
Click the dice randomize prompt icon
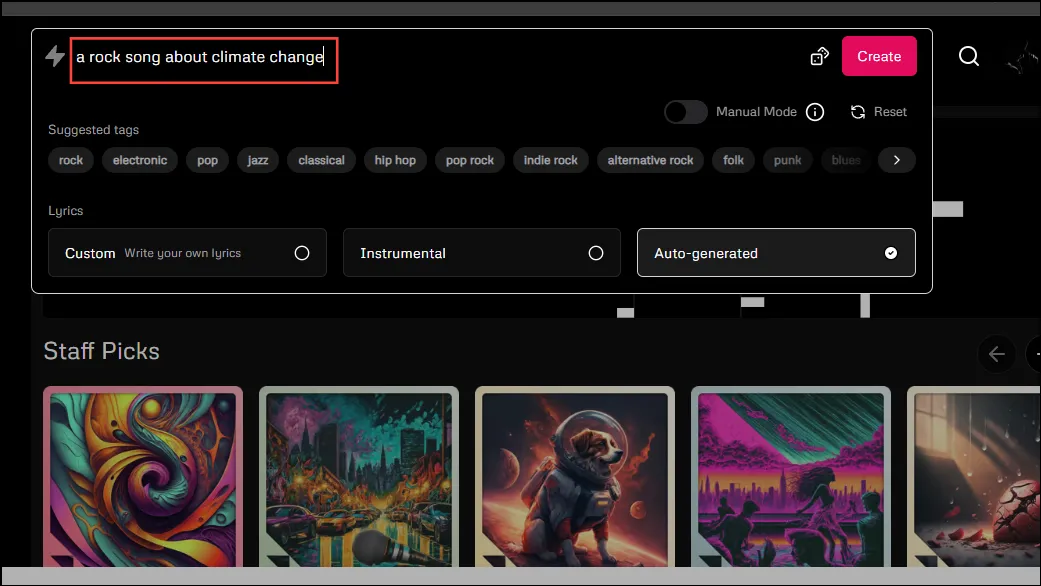[x=819, y=56]
